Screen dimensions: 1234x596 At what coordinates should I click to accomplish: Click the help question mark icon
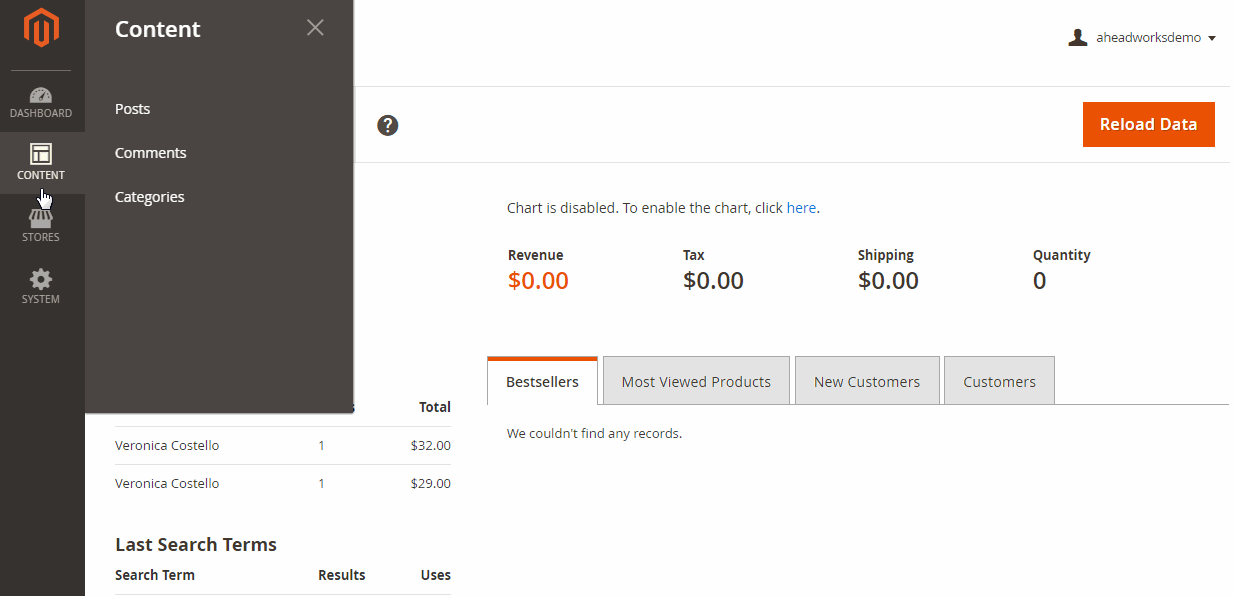(388, 125)
